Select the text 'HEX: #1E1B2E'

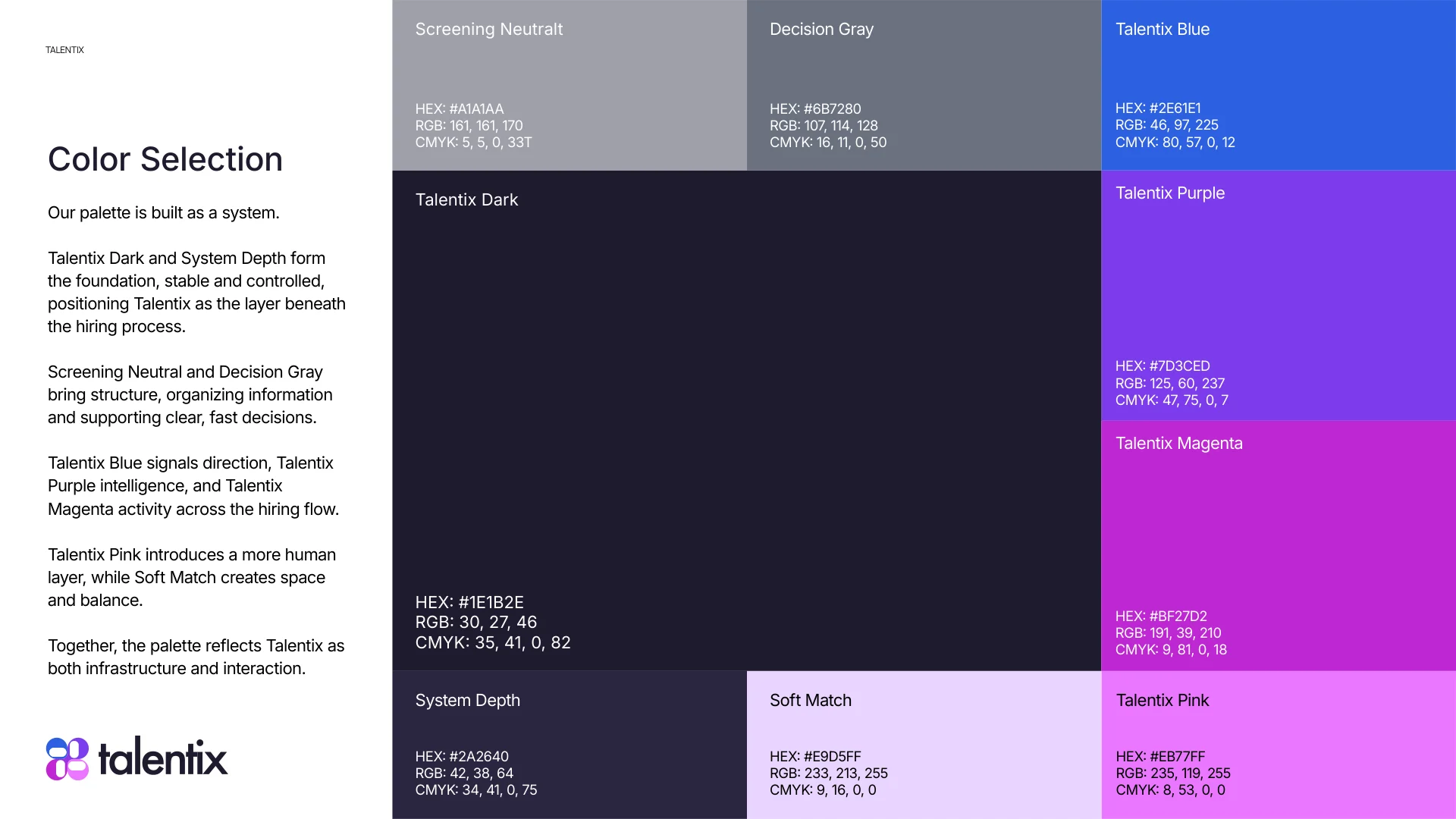pos(469,603)
